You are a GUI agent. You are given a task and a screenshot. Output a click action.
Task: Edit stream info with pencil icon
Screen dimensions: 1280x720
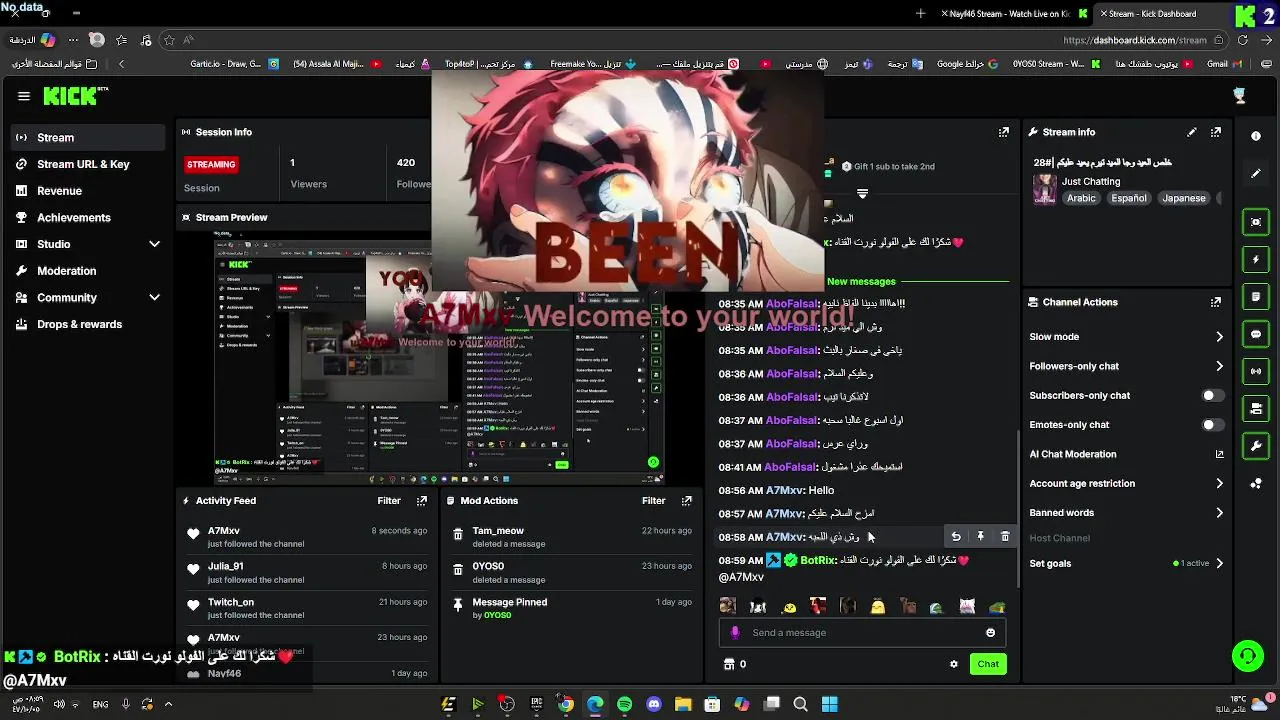pyautogui.click(x=1192, y=132)
